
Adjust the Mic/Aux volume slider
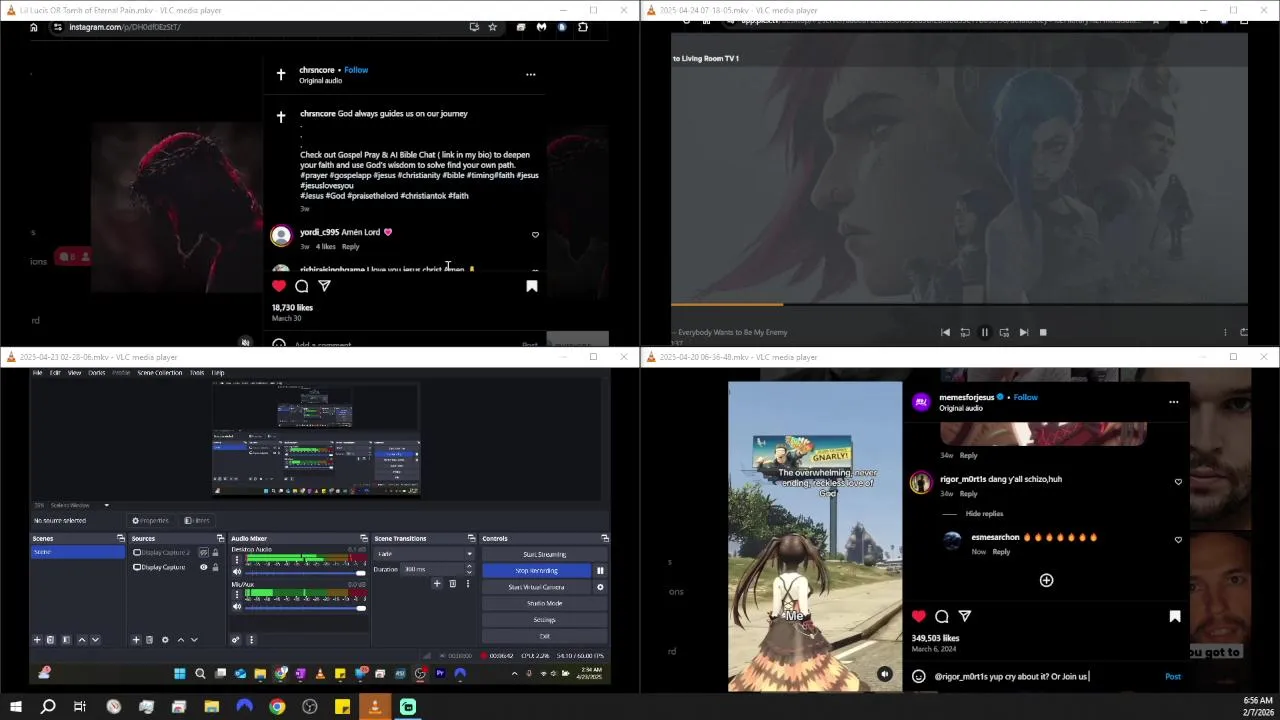click(x=305, y=608)
